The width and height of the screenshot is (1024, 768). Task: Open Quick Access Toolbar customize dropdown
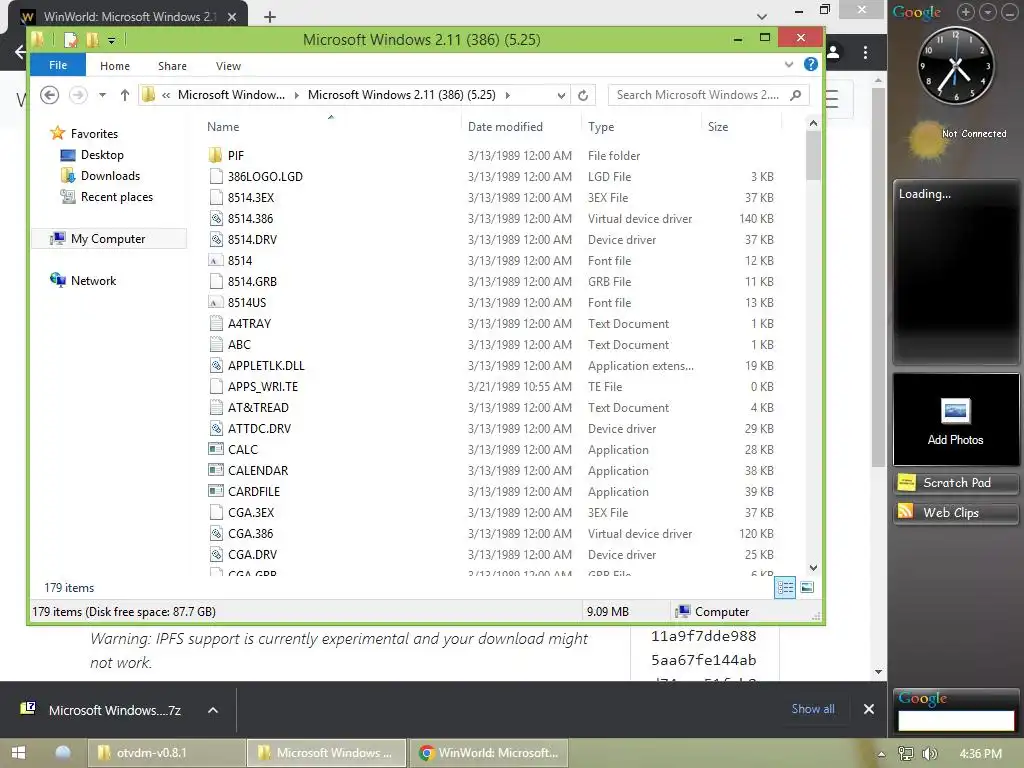[x=112, y=40]
